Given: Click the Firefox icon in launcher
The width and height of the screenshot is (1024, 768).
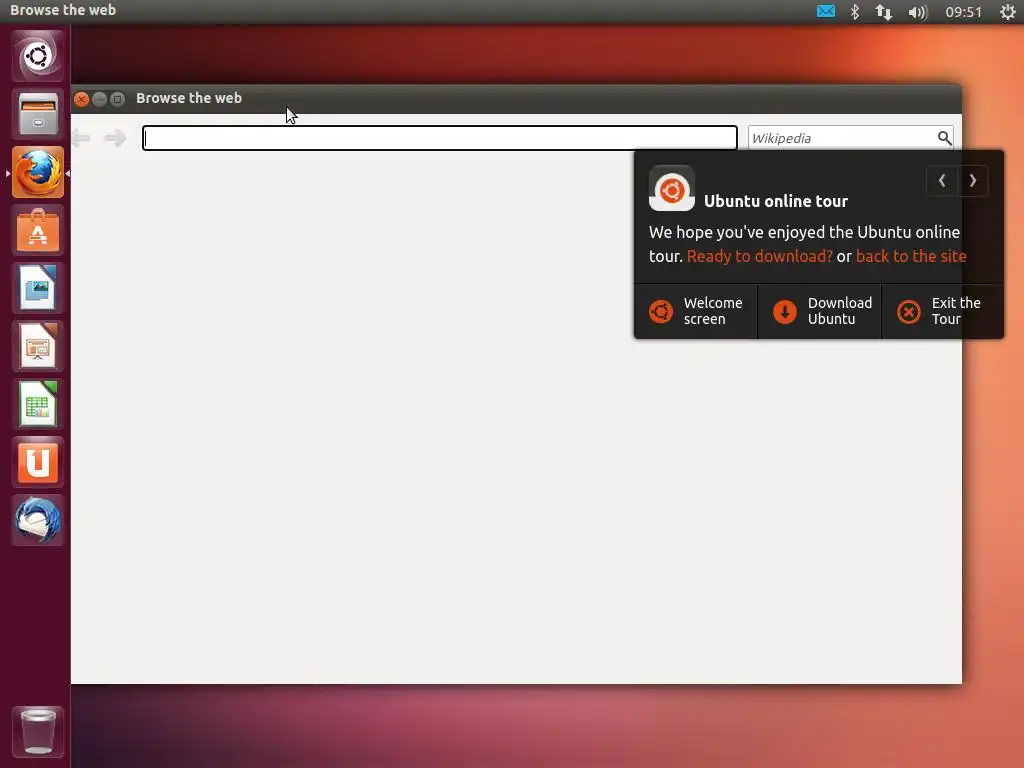Looking at the screenshot, I should pos(38,172).
